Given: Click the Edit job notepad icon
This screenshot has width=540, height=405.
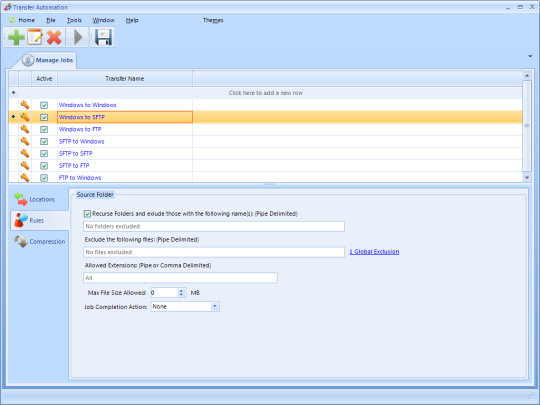Looking at the screenshot, I should click(x=35, y=37).
